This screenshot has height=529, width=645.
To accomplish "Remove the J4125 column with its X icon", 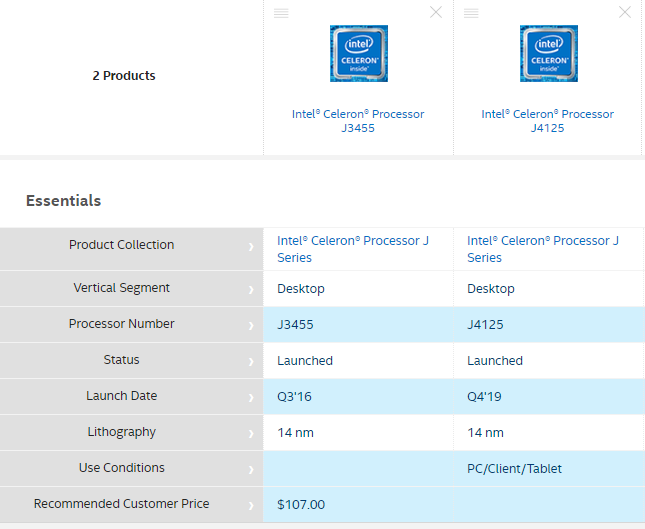I will click(x=625, y=12).
